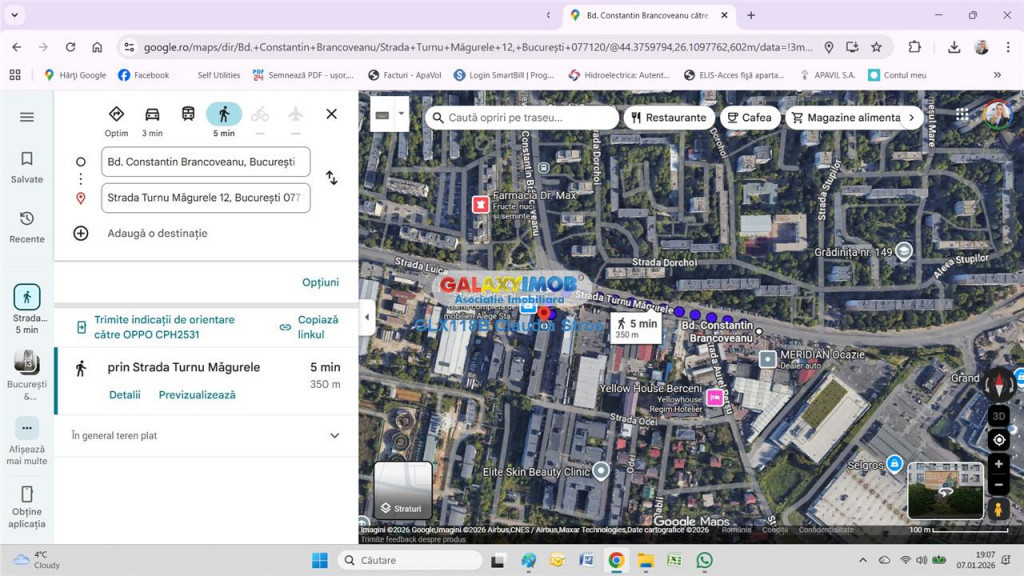Toggle 3D view on the map
This screenshot has width=1024, height=576.
click(998, 416)
